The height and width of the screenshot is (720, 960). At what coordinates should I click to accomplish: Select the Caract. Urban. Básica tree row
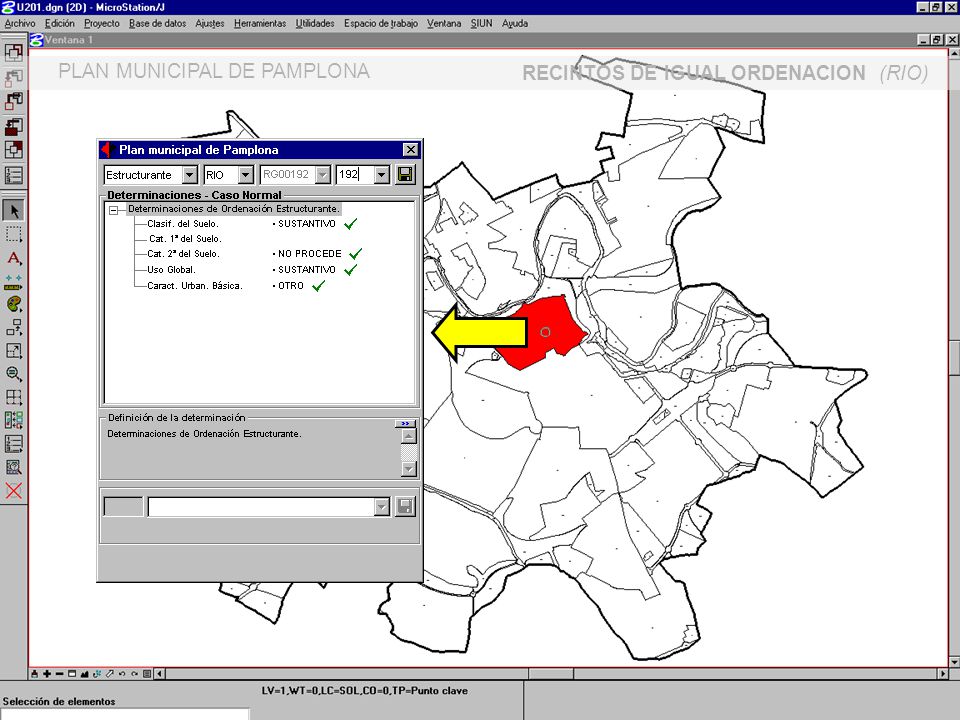(195, 285)
